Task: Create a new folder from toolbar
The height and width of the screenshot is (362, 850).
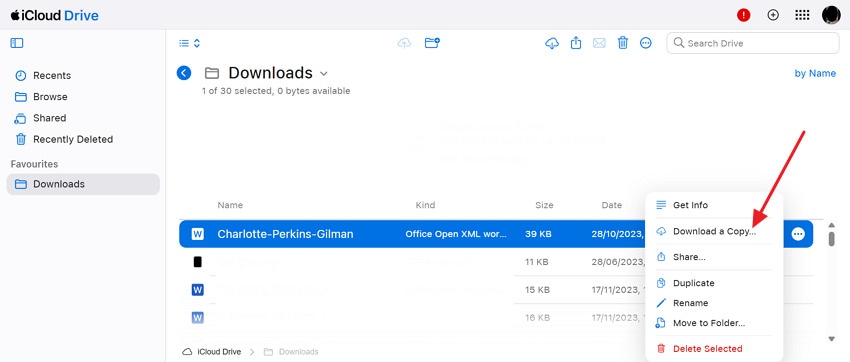Action: tap(432, 43)
